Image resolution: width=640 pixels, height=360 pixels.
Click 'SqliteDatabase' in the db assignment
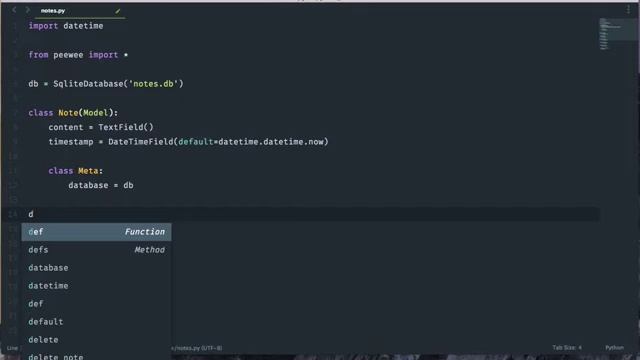[x=88, y=84]
